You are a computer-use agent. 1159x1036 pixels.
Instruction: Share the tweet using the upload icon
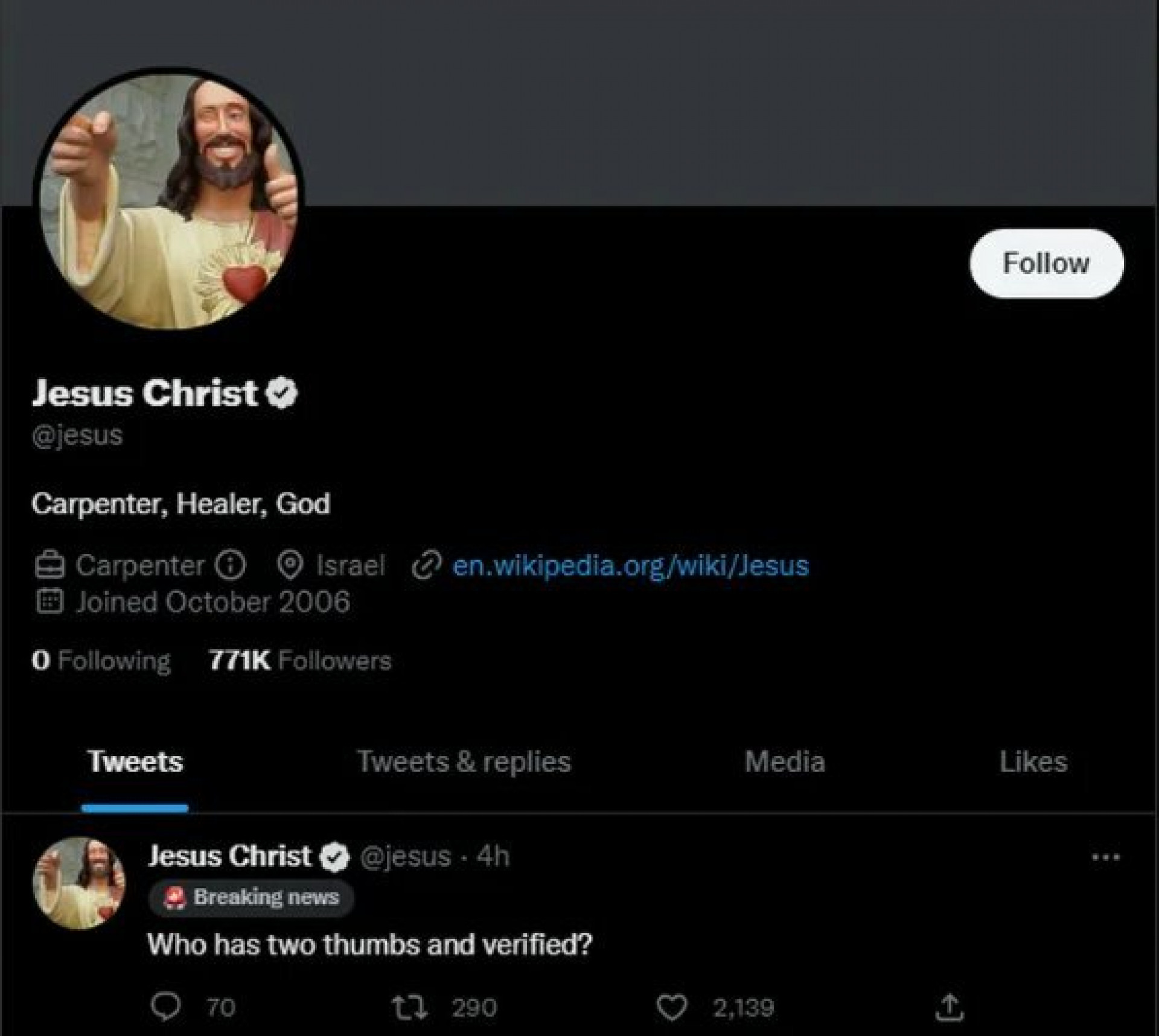[949, 1006]
